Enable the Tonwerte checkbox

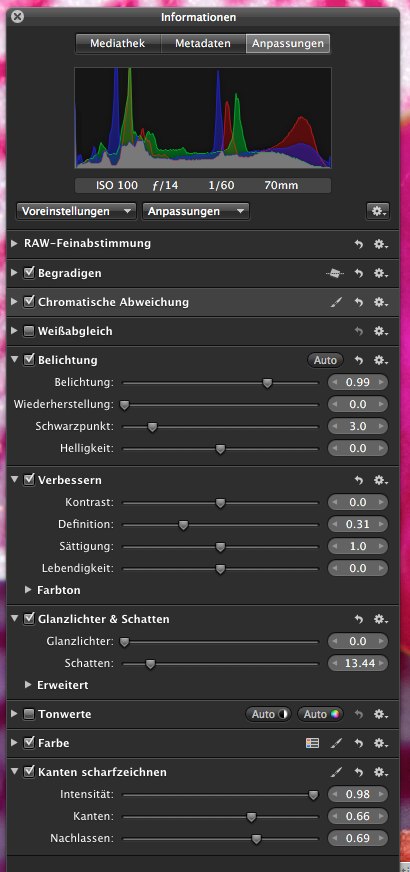(x=29, y=715)
